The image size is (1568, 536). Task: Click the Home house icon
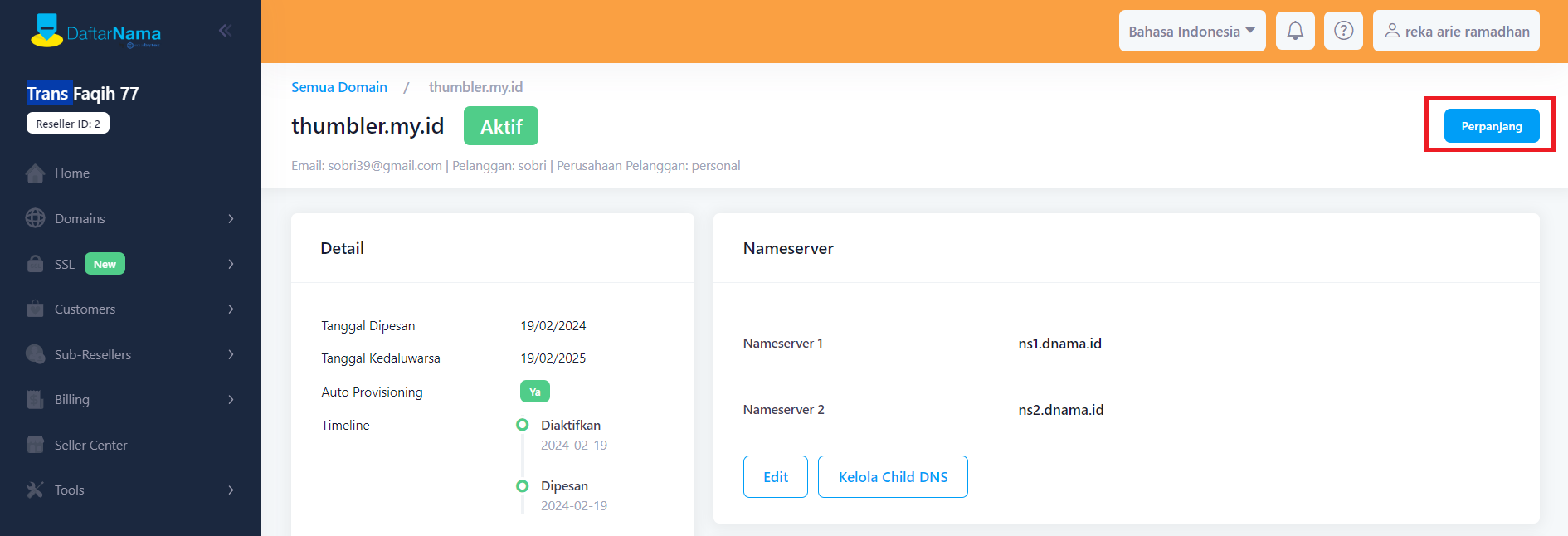pyautogui.click(x=35, y=173)
